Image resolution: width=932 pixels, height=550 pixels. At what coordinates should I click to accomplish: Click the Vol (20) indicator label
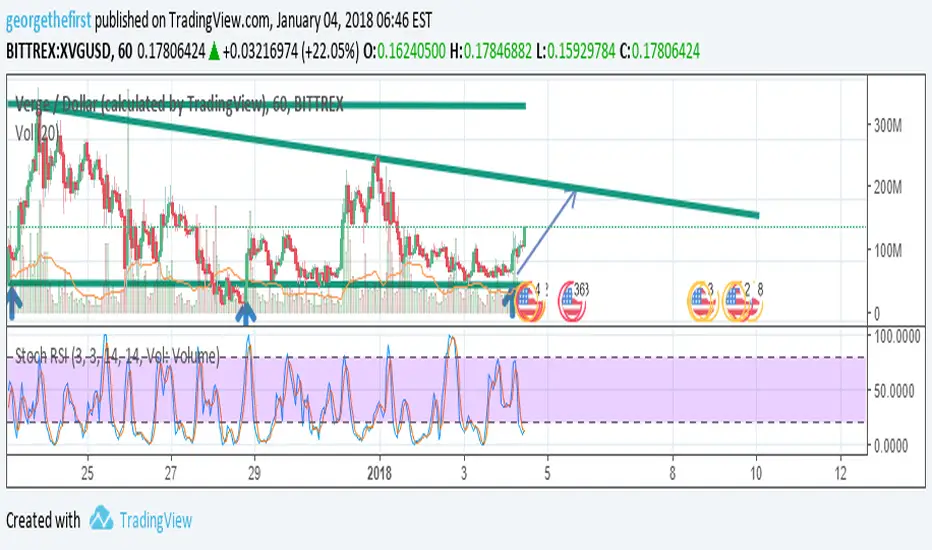tap(37, 133)
